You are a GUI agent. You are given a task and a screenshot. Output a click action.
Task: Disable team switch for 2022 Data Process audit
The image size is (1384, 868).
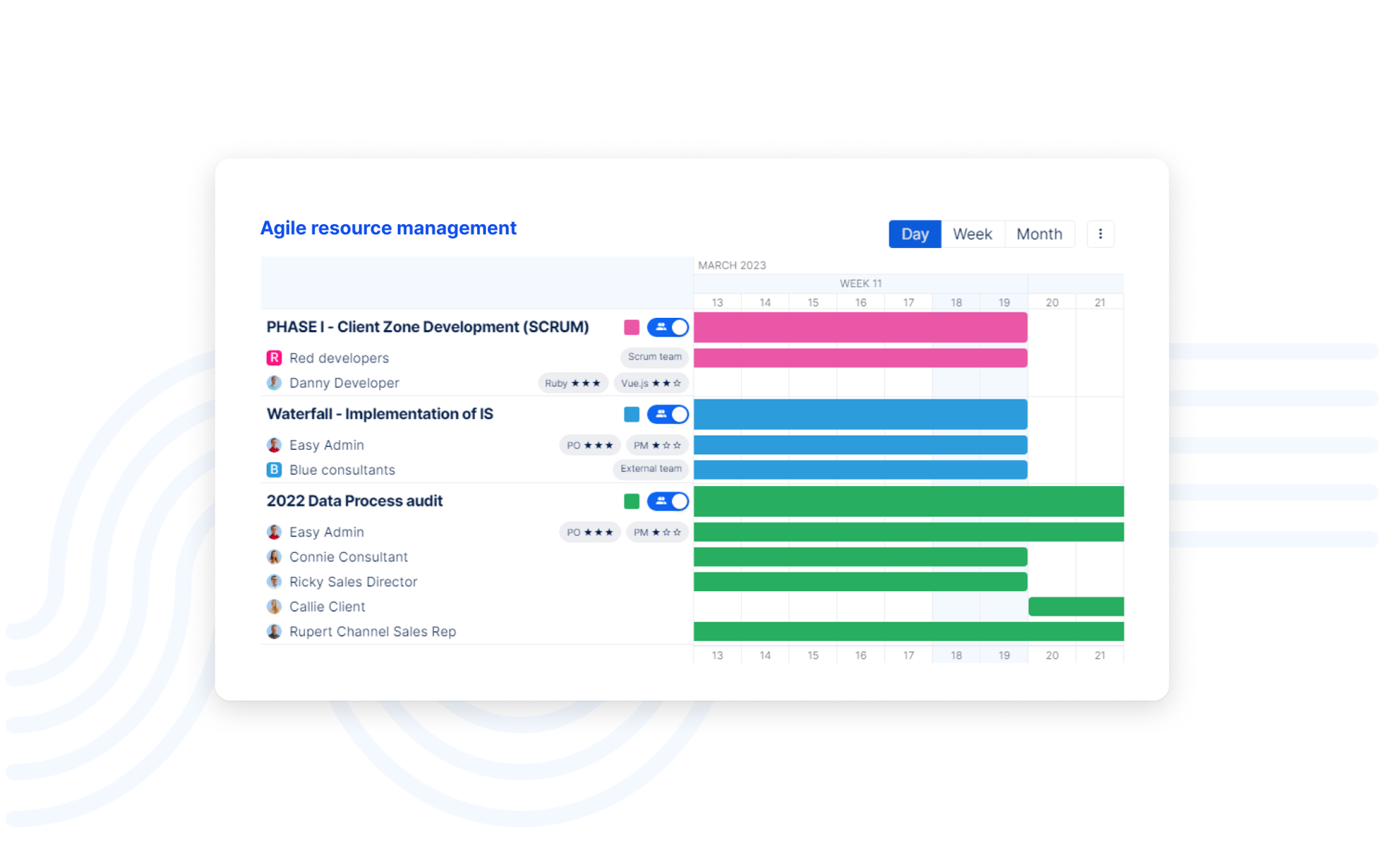tap(667, 501)
